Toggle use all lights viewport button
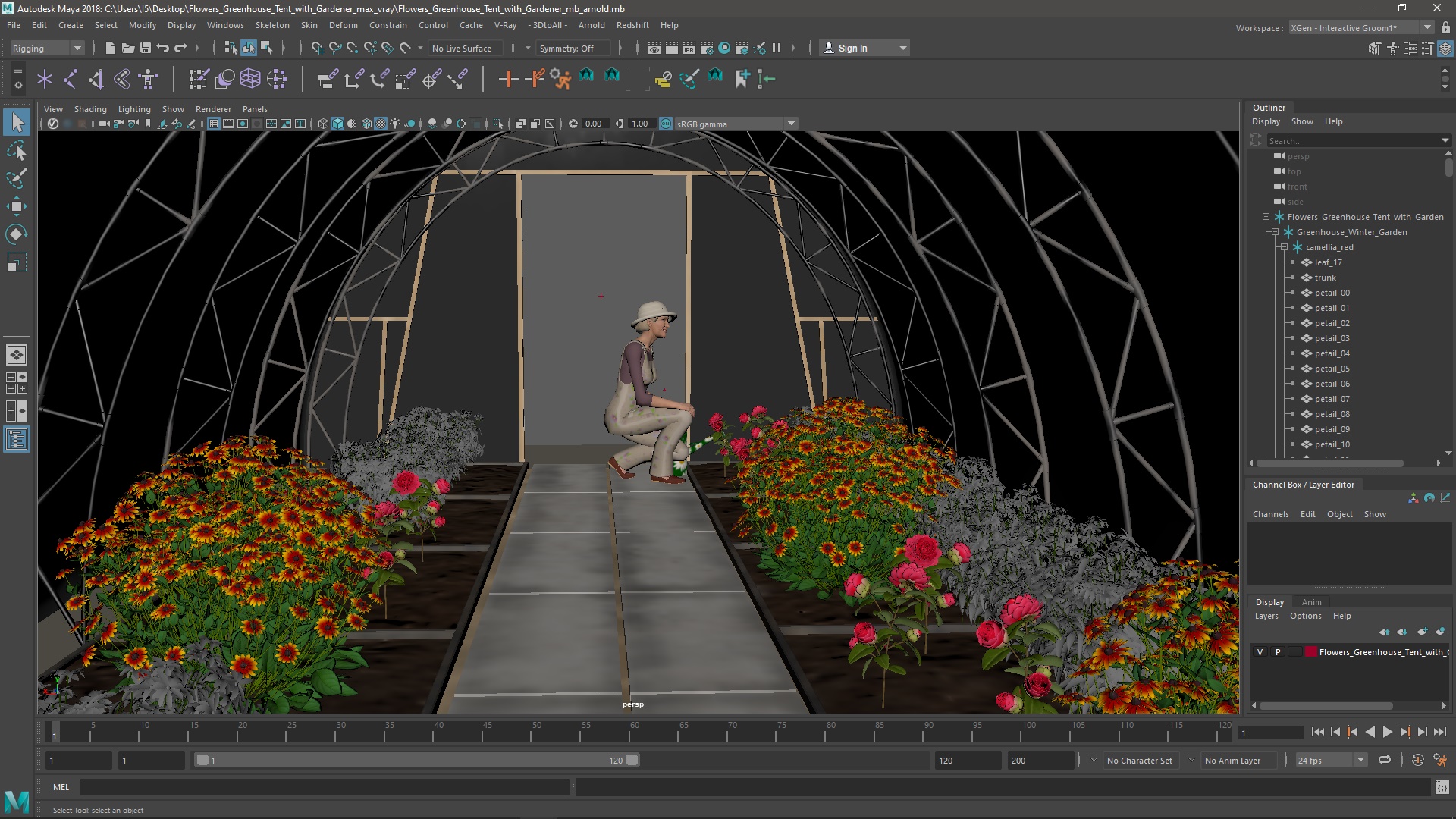The height and width of the screenshot is (819, 1456). 395,124
